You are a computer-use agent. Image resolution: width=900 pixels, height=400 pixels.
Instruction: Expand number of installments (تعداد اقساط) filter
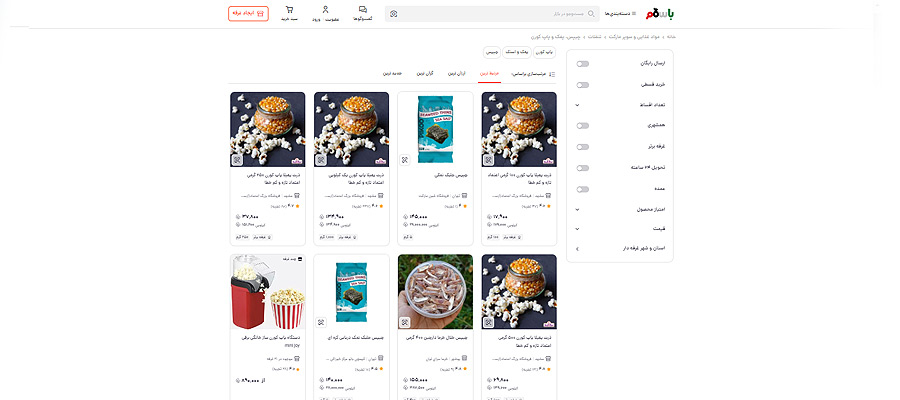pyautogui.click(x=577, y=105)
